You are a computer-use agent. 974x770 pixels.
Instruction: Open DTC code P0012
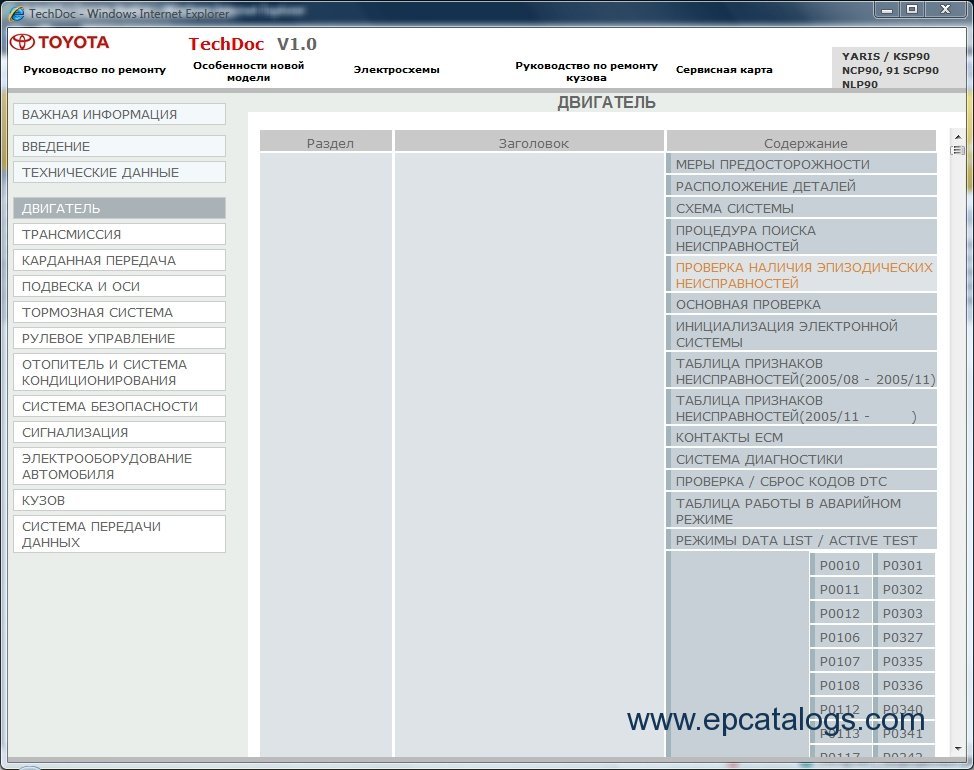839,614
